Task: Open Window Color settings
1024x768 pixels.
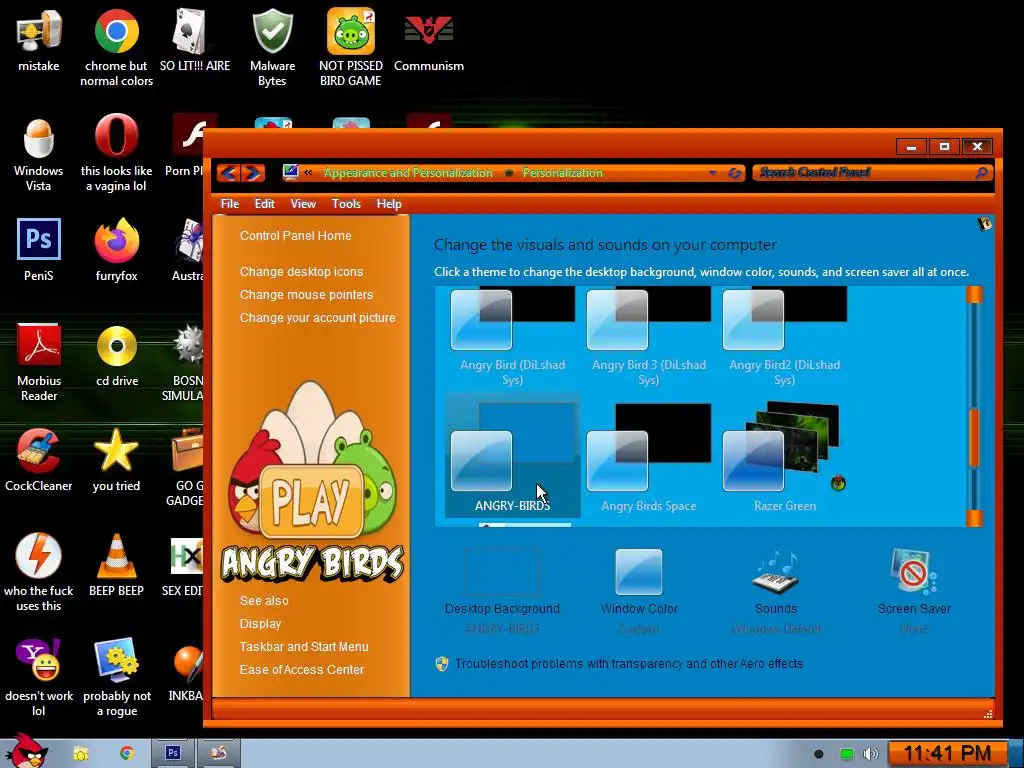Action: pos(639,591)
